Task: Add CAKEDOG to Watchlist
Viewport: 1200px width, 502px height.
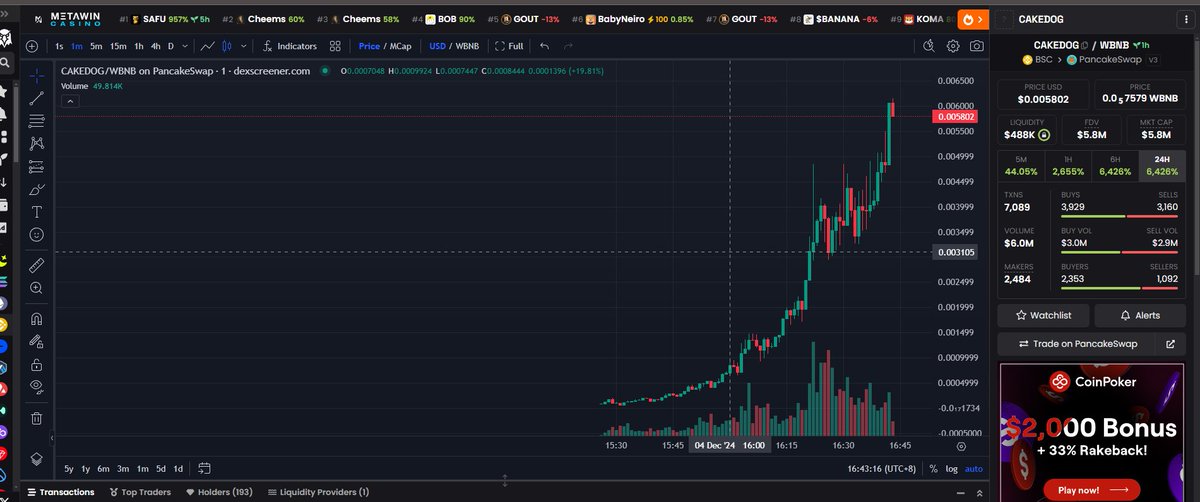Action: click(x=1043, y=315)
